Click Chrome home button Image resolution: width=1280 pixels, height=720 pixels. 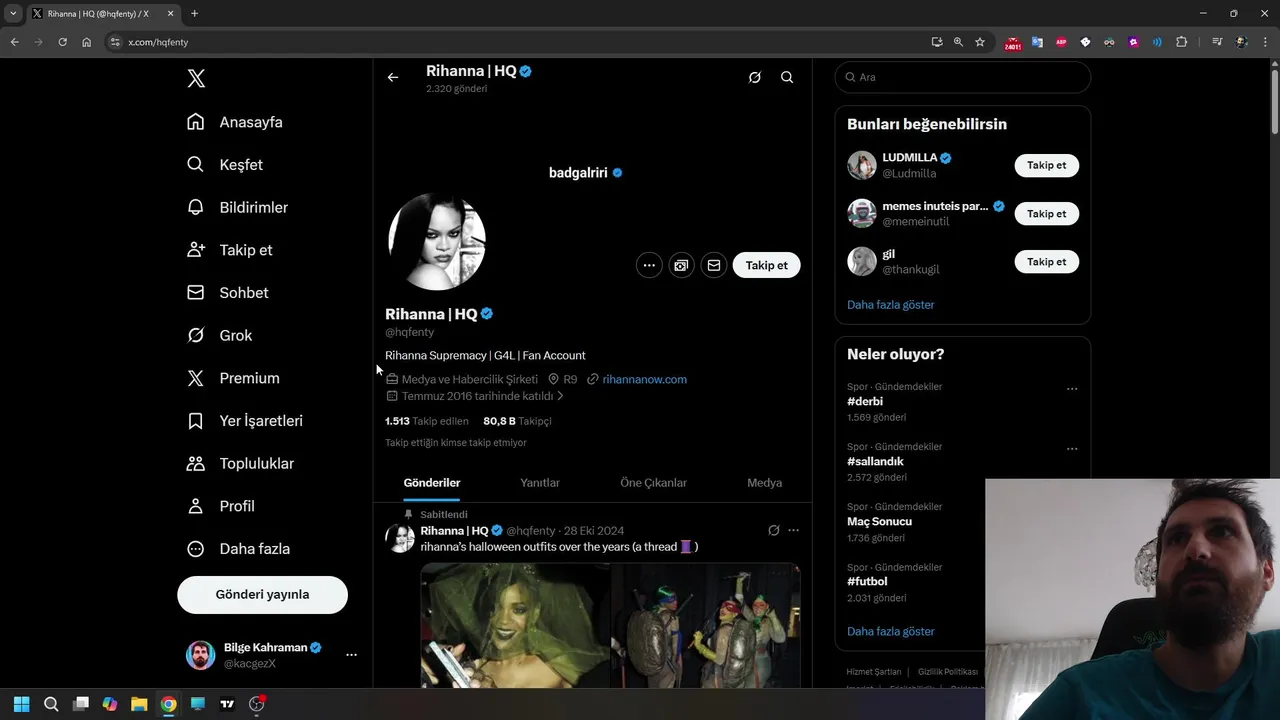click(x=86, y=42)
